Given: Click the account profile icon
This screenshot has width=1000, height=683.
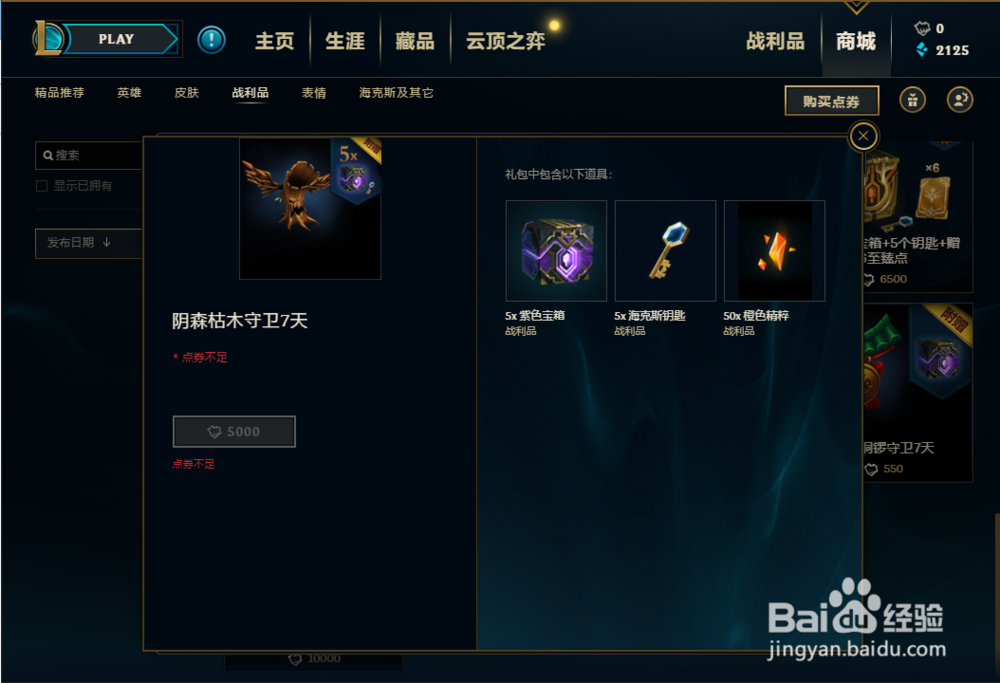Looking at the screenshot, I should tap(960, 99).
